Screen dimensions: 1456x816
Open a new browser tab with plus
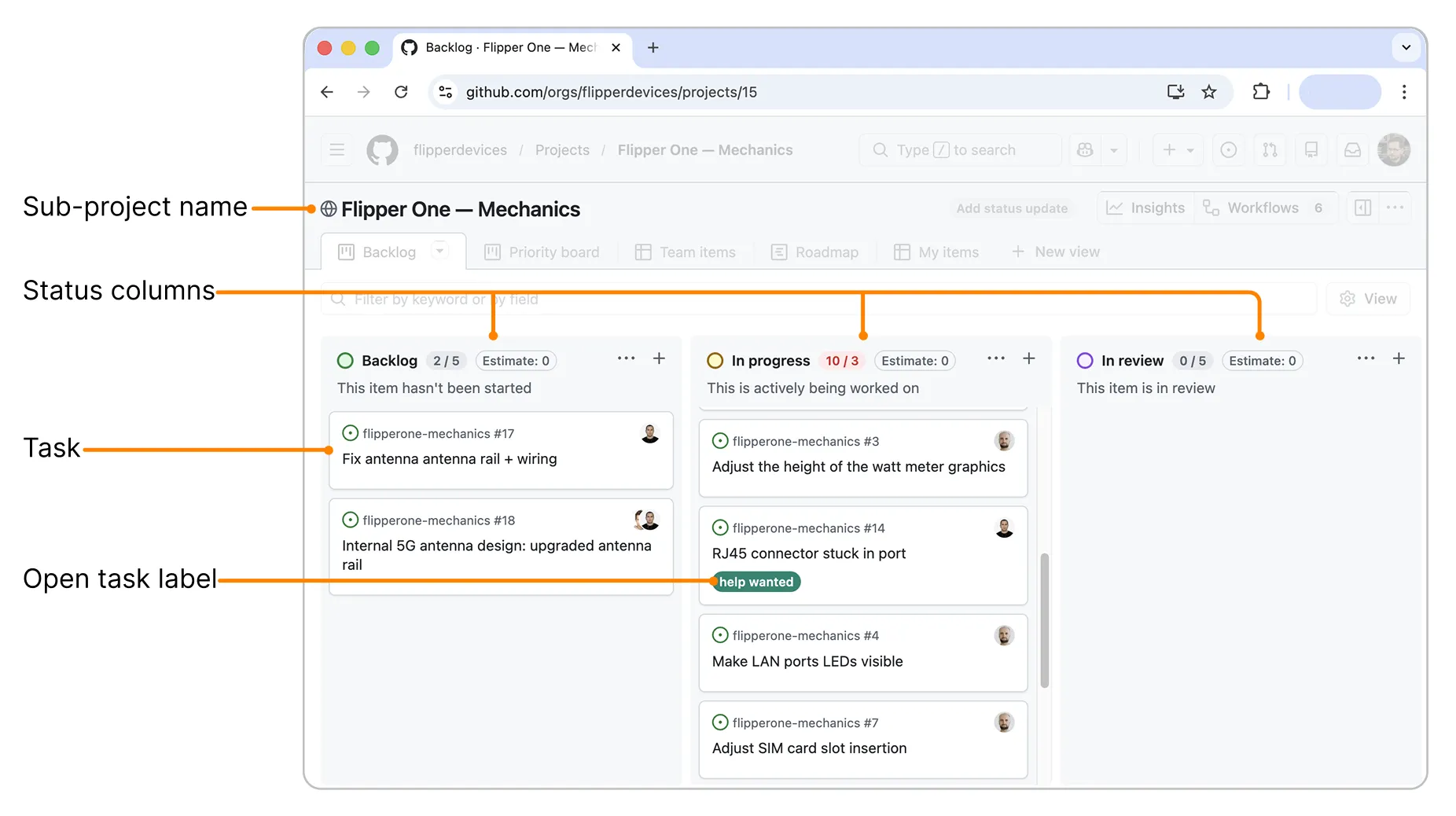[653, 48]
